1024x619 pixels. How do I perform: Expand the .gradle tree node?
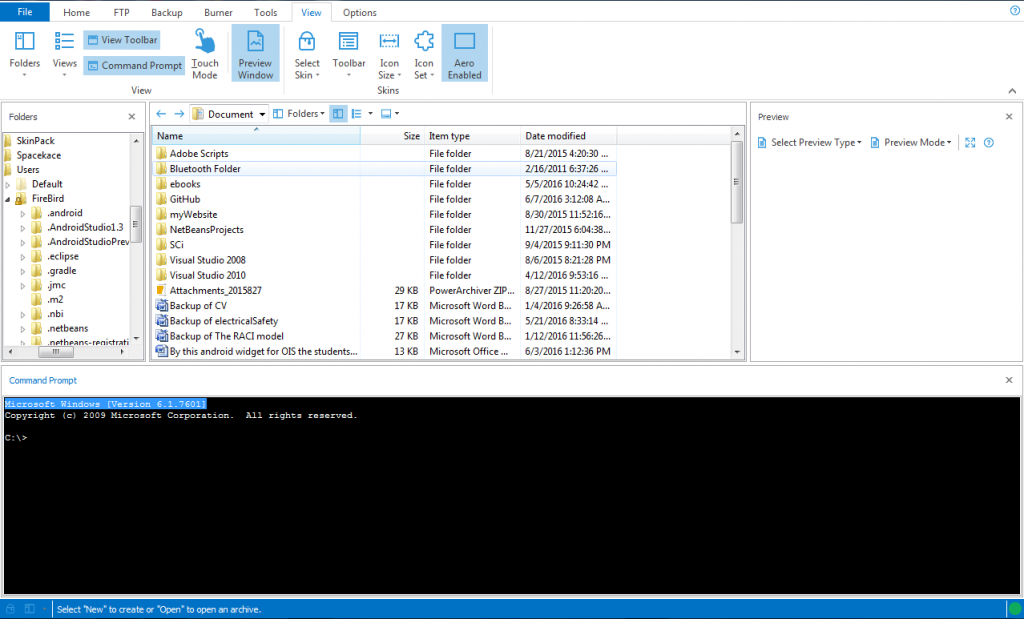(23, 271)
